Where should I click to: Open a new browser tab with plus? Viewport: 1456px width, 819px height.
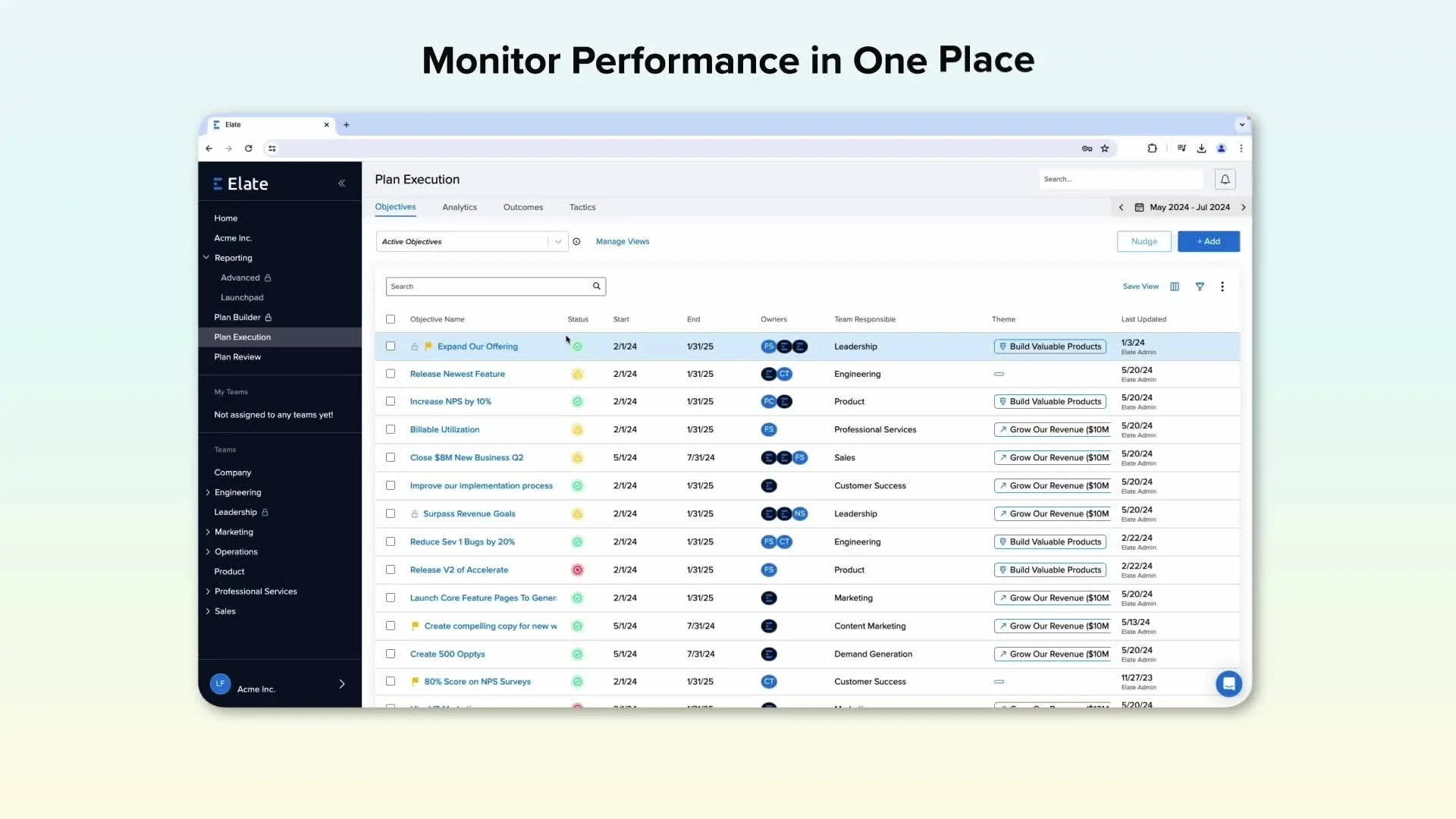(347, 125)
